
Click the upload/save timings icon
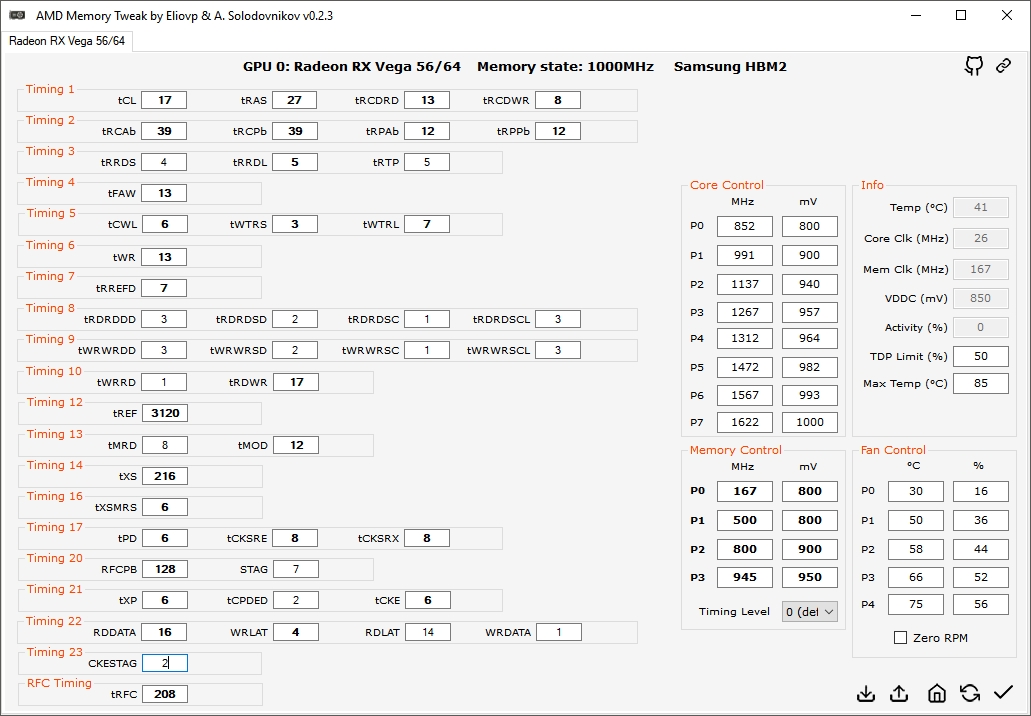pos(899,693)
